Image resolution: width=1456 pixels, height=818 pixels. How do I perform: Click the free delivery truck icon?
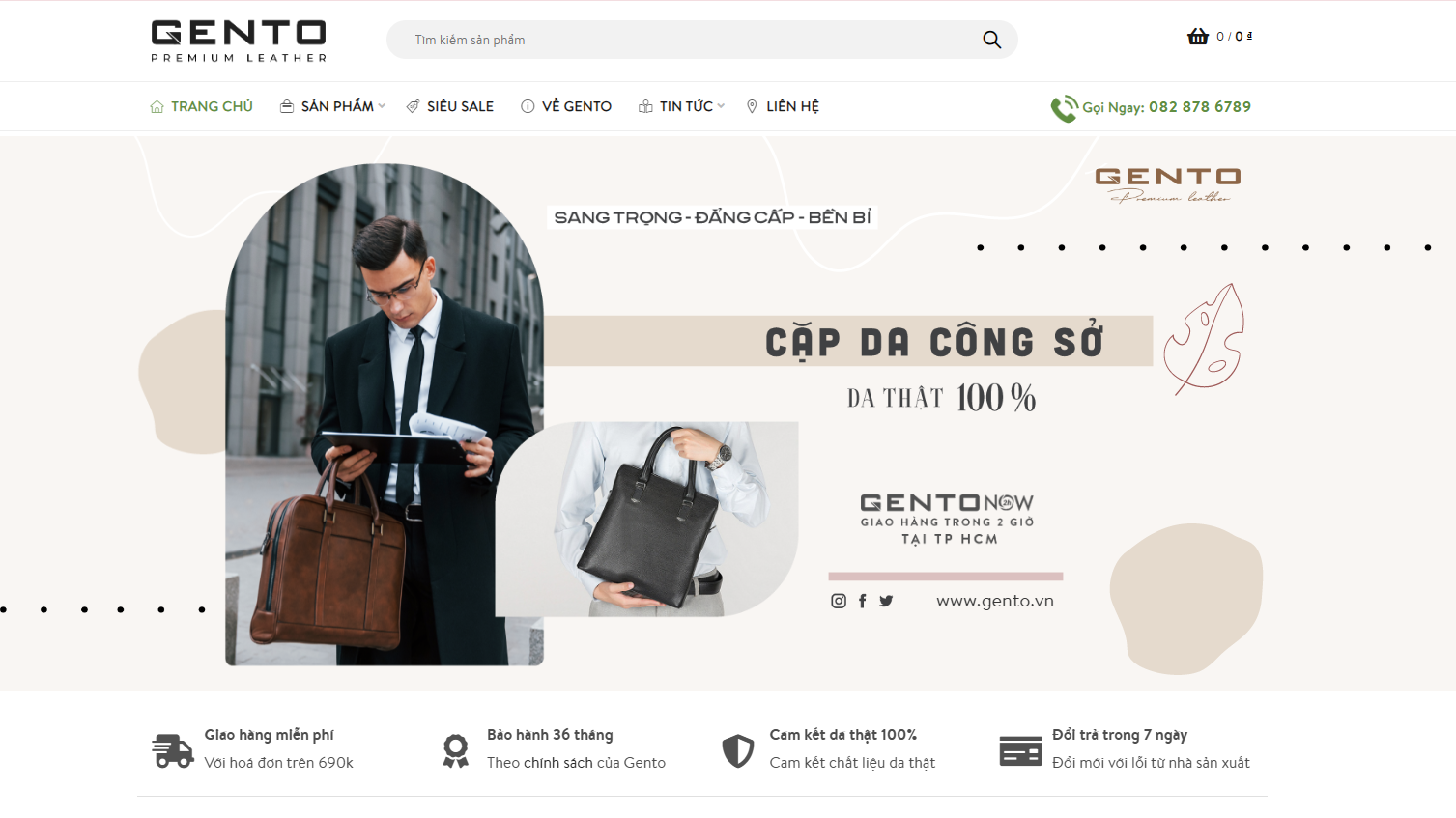173,750
